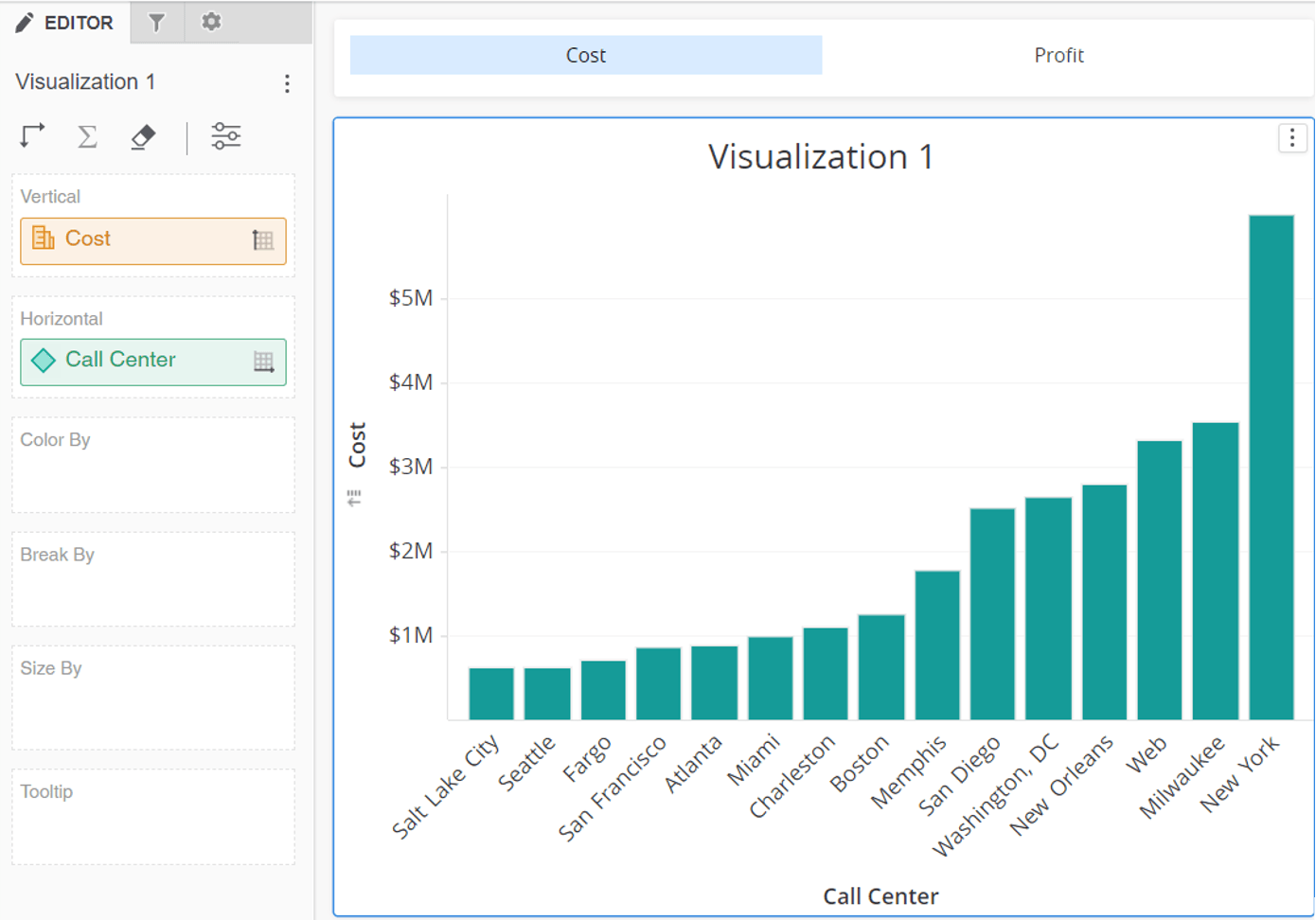This screenshot has width=1316, height=920.
Task: Click the Cost field in Vertical zone
Action: (153, 240)
